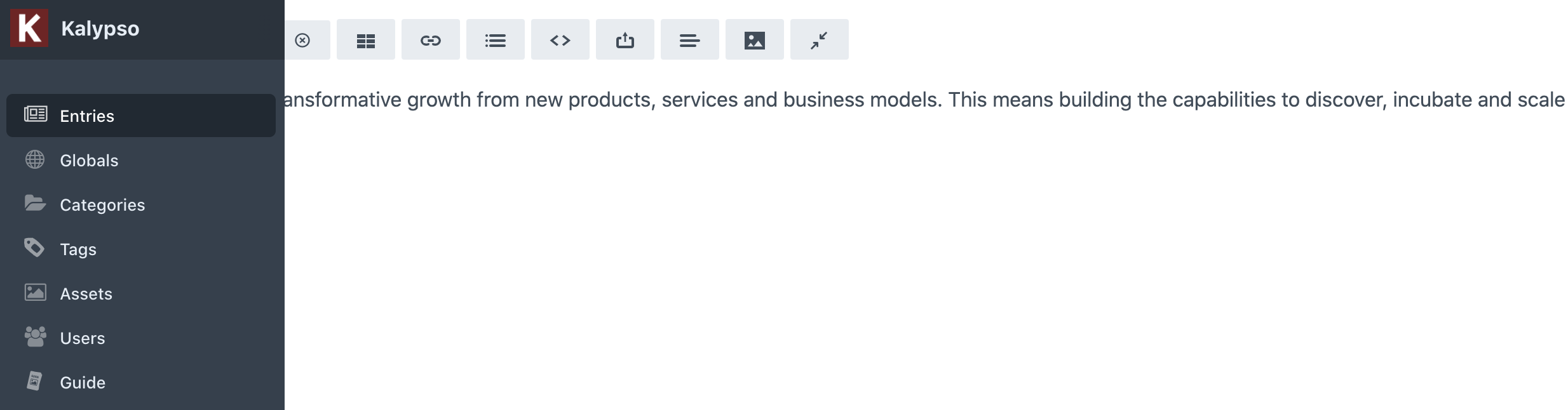Open the paragraph alignment icon

(689, 39)
